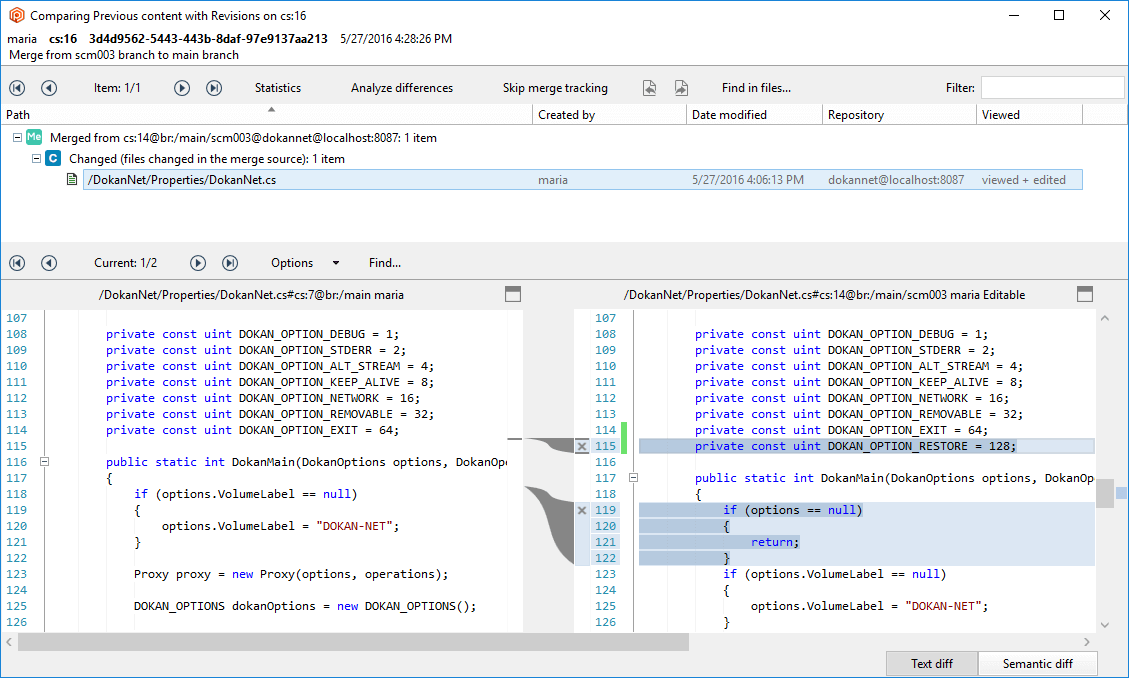Click the vertical scrollbar thumb in right pane
Screen dimensions: 1129x678
tap(1105, 494)
